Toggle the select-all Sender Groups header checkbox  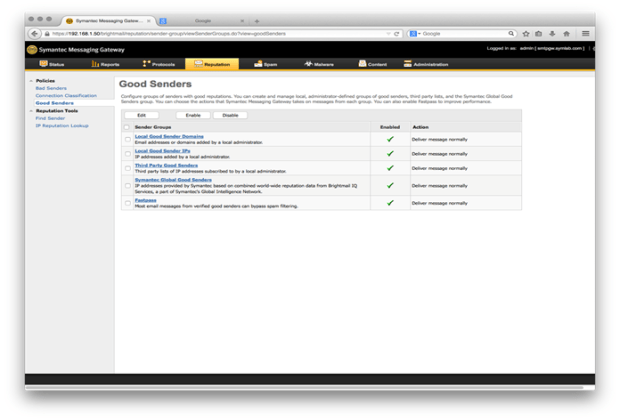coord(127,127)
